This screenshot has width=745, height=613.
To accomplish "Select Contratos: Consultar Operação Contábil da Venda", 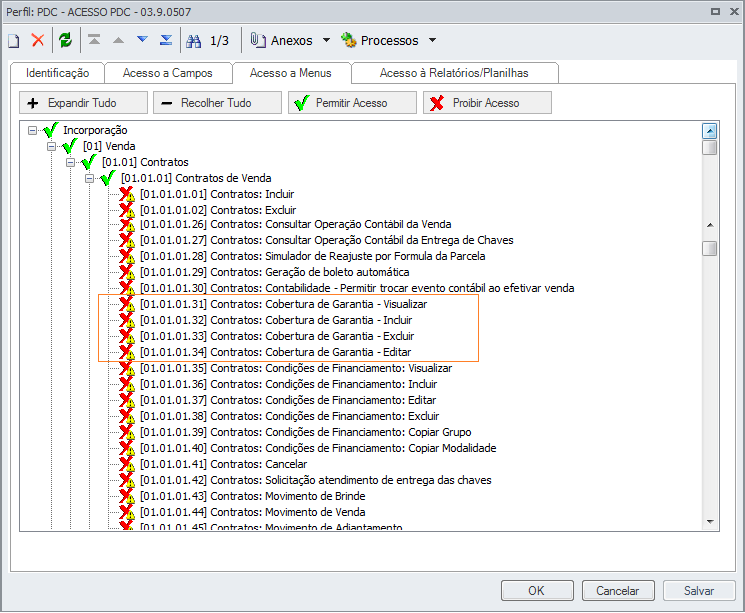I will click(296, 224).
